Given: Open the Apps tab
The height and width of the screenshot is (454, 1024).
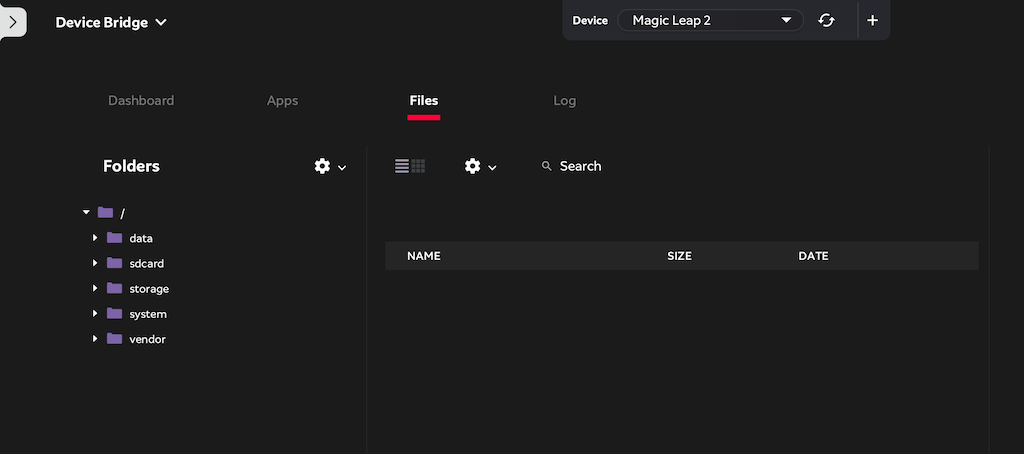Looking at the screenshot, I should [x=282, y=101].
